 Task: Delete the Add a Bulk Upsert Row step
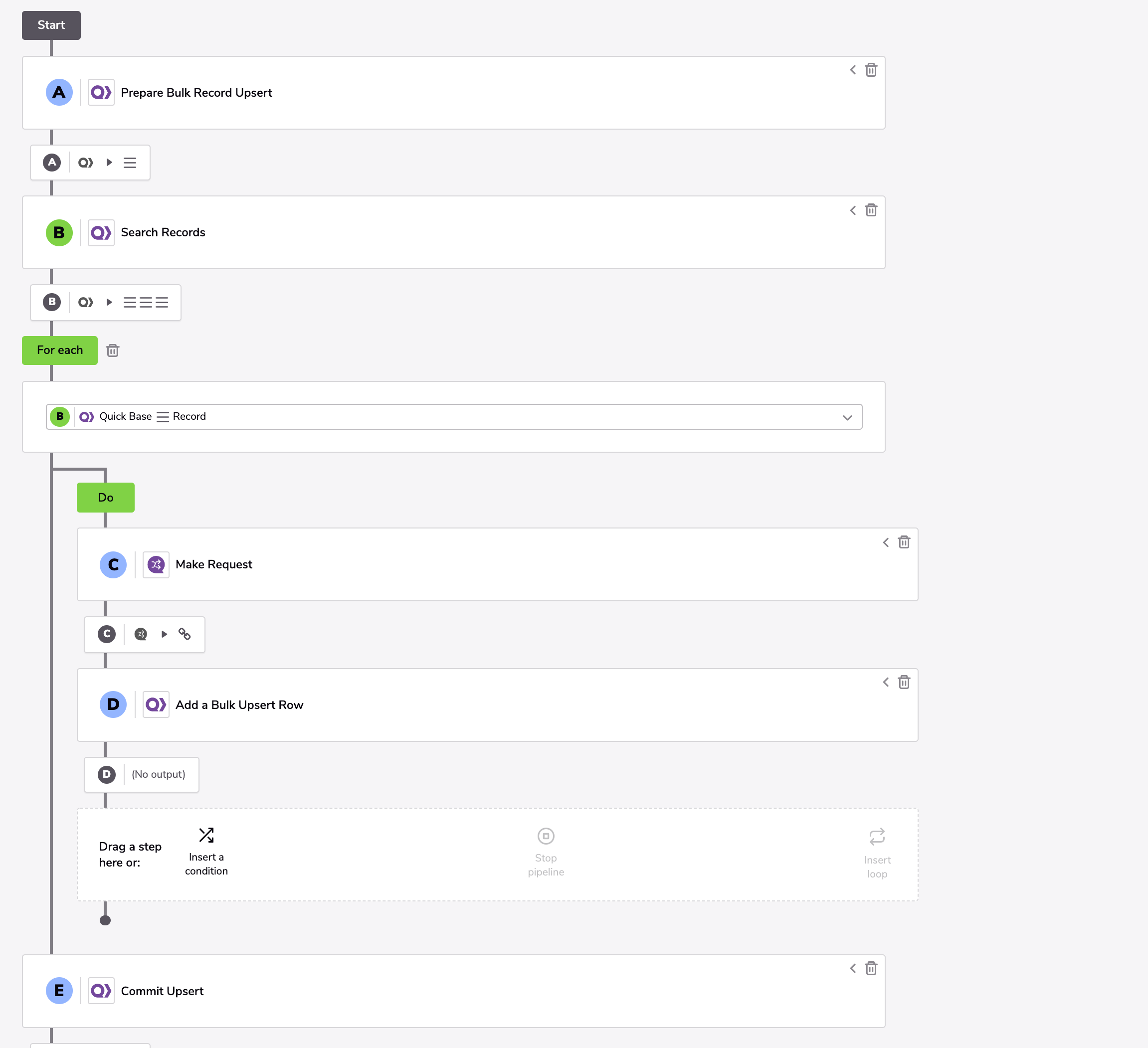point(904,682)
